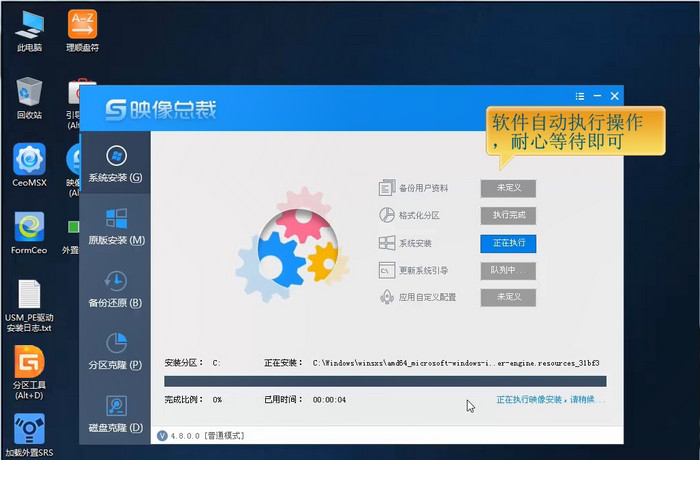
Task: Select 分区克隆 (P) sidebar tab
Action: coord(115,351)
